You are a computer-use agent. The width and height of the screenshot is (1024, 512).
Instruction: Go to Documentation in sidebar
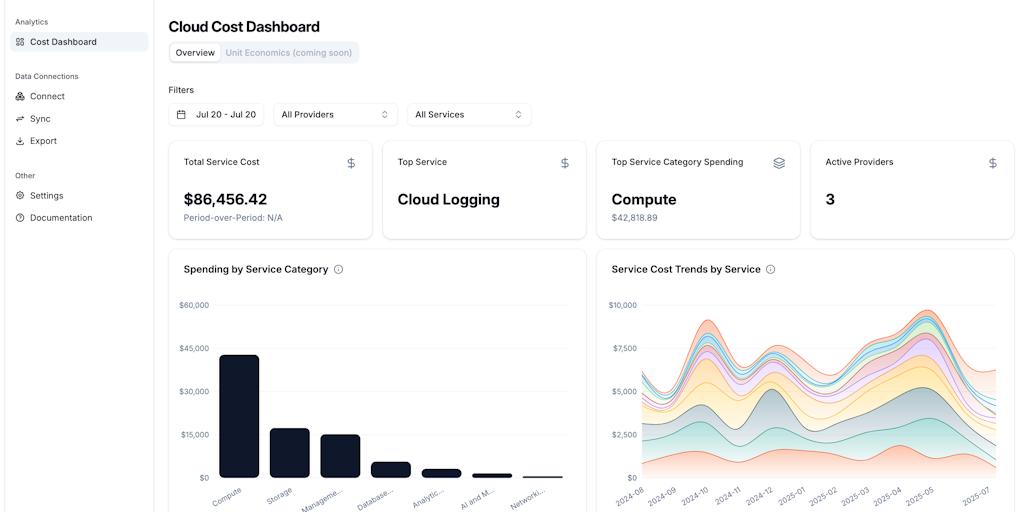click(x=79, y=217)
